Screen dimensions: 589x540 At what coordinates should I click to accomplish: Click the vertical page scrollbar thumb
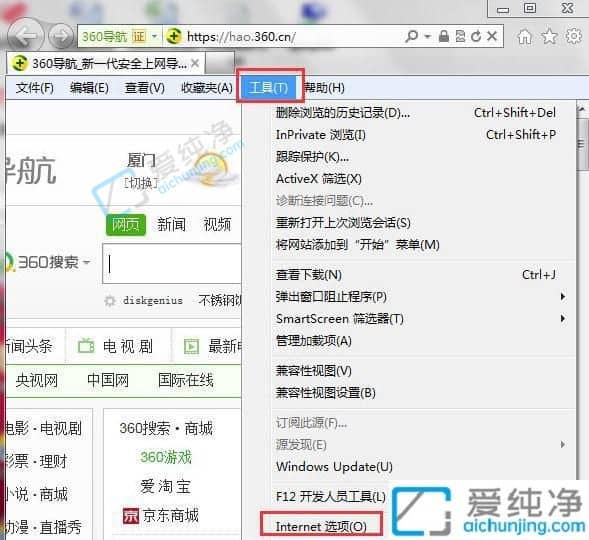582,145
